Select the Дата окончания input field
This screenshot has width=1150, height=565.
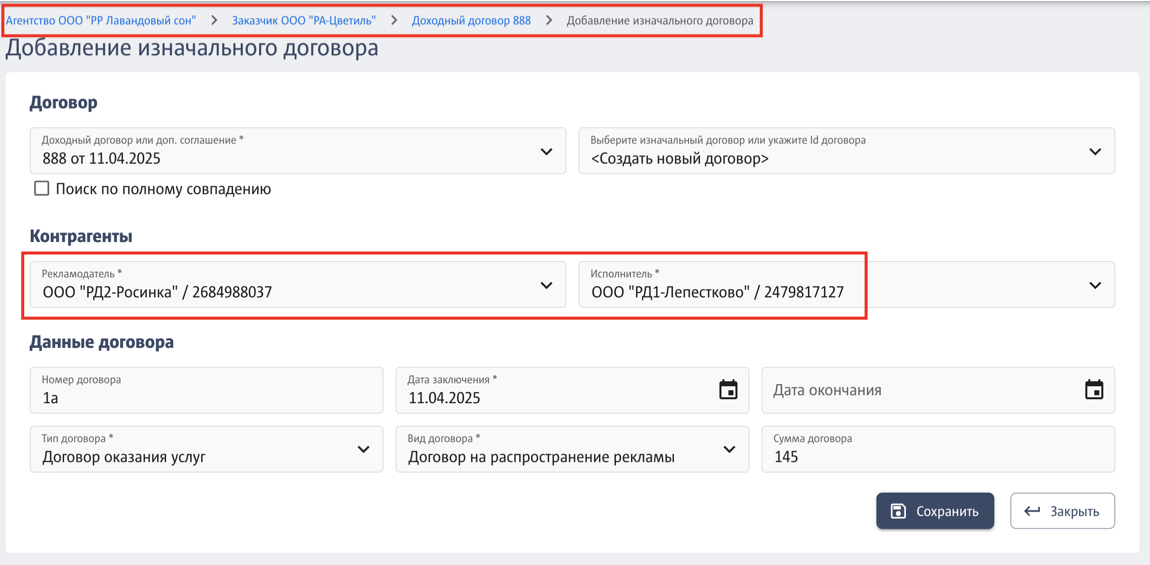coord(938,390)
